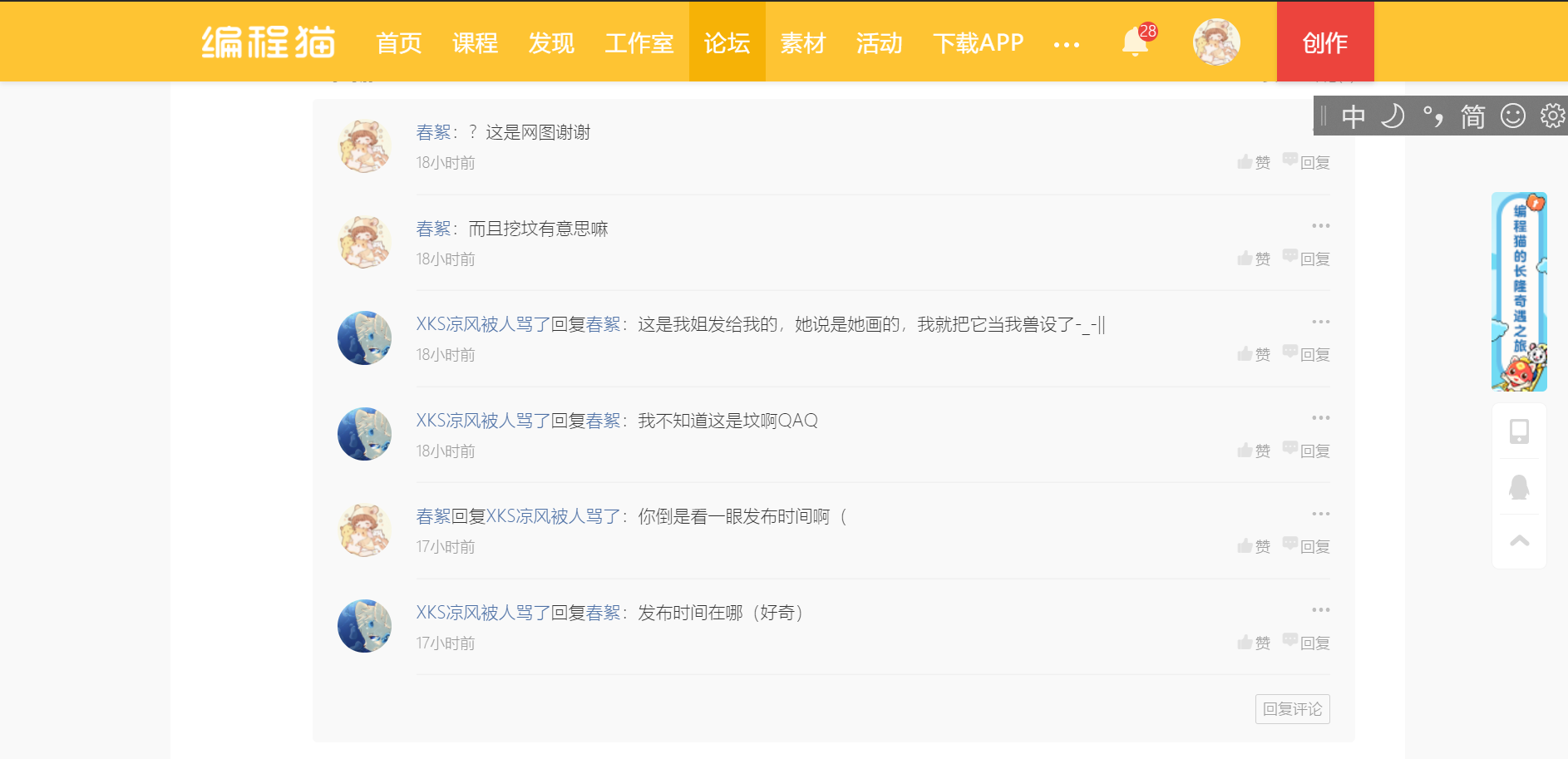Click 春絮 avatar beside 而且挖坟有意思嘛
The image size is (1568, 759).
coord(364,242)
